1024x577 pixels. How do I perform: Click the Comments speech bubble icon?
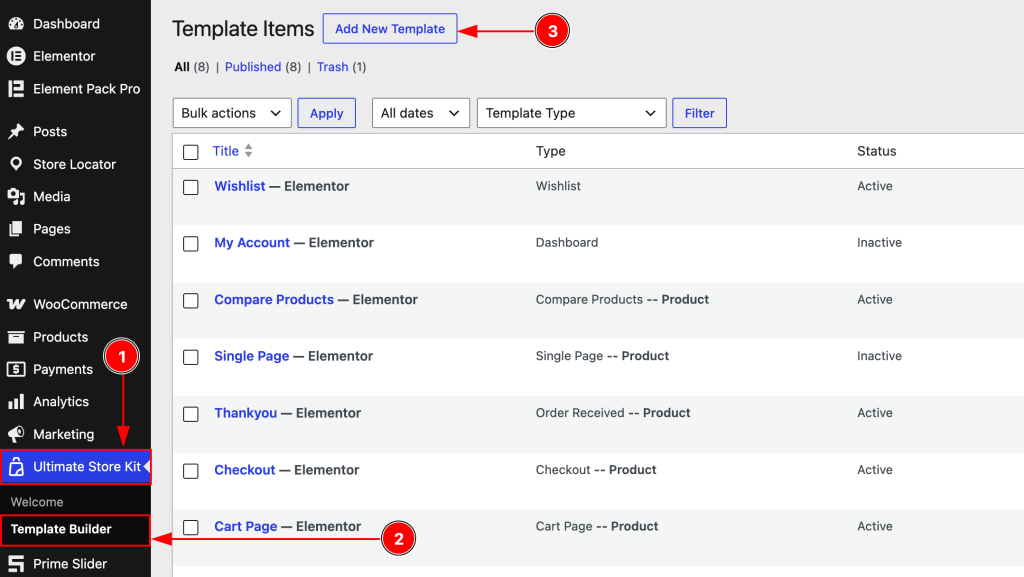click(x=16, y=262)
